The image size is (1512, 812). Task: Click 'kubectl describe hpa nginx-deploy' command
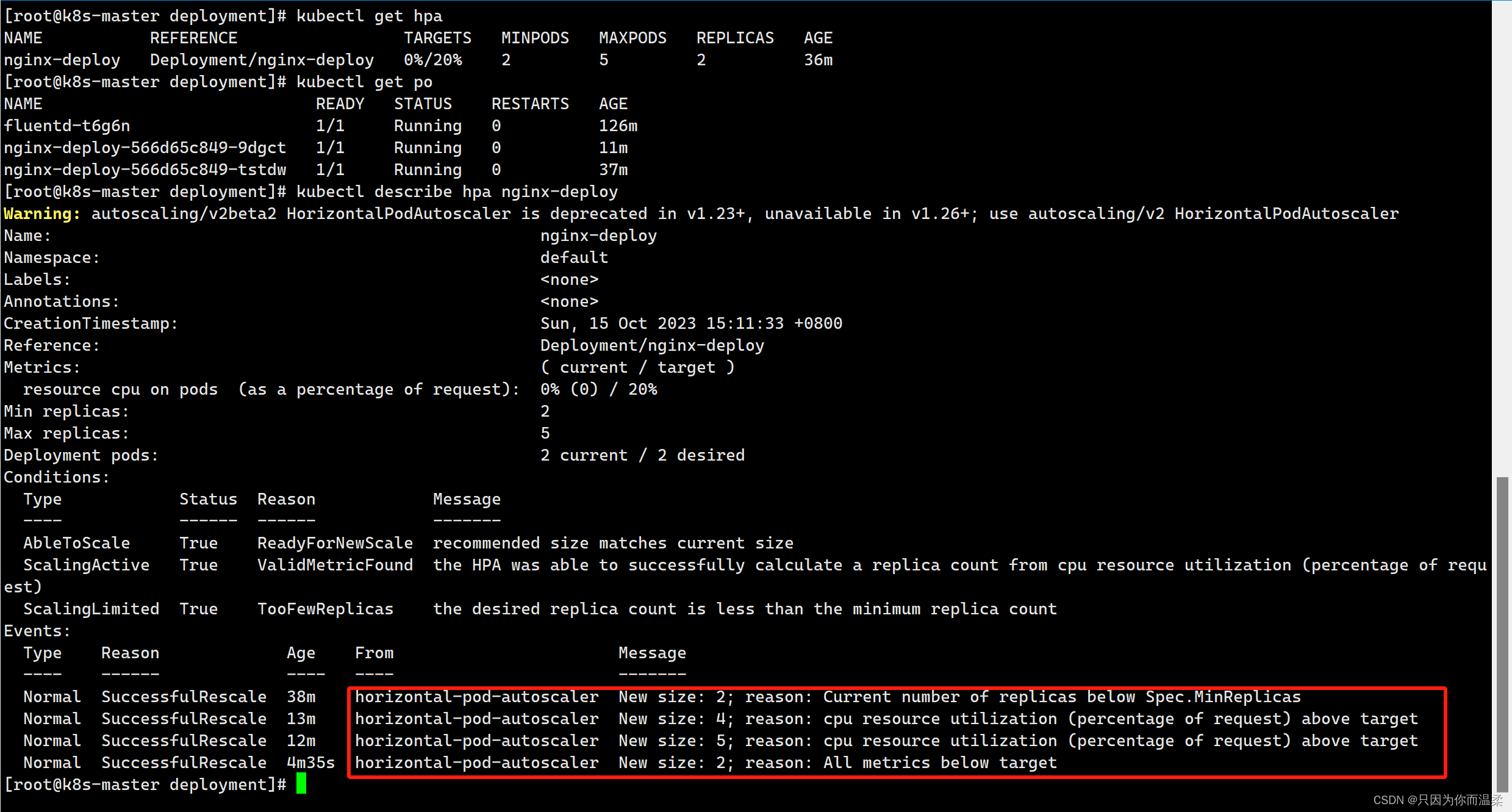457,192
